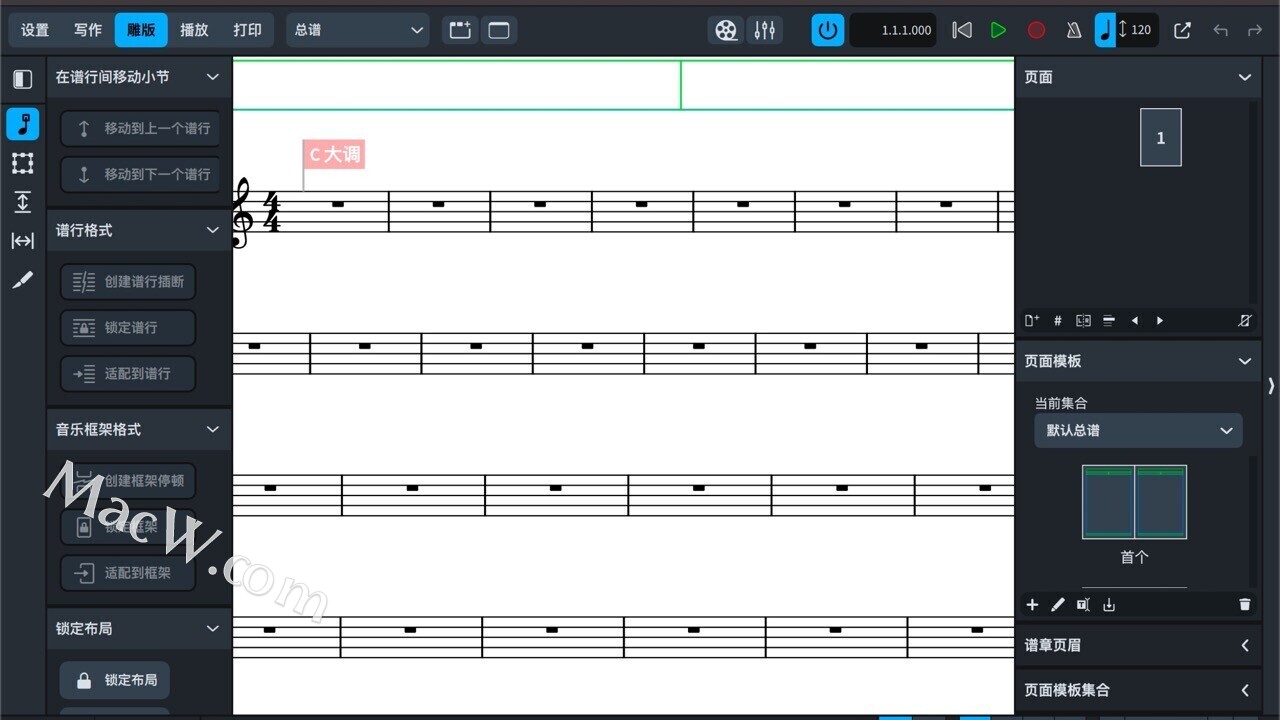Image resolution: width=1280 pixels, height=720 pixels.
Task: Toggle the quarter-note fixed tempo mode button
Action: pyautogui.click(x=1105, y=30)
